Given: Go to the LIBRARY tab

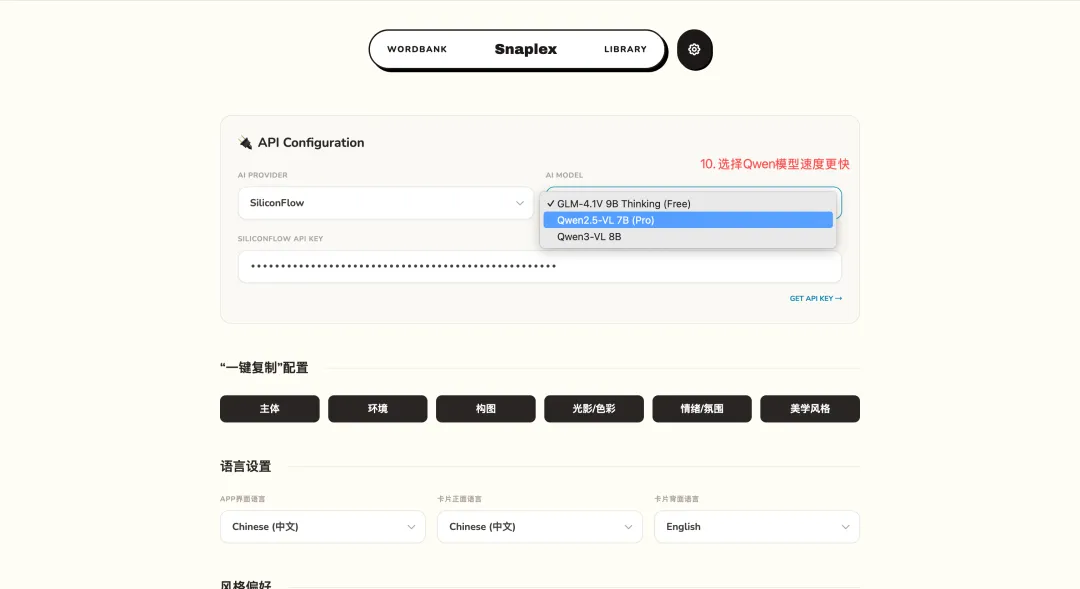Looking at the screenshot, I should 625,49.
